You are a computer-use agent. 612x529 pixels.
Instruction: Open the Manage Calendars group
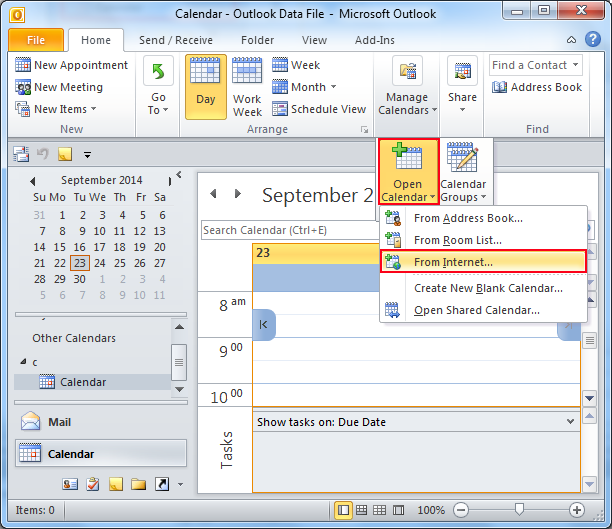pos(407,87)
